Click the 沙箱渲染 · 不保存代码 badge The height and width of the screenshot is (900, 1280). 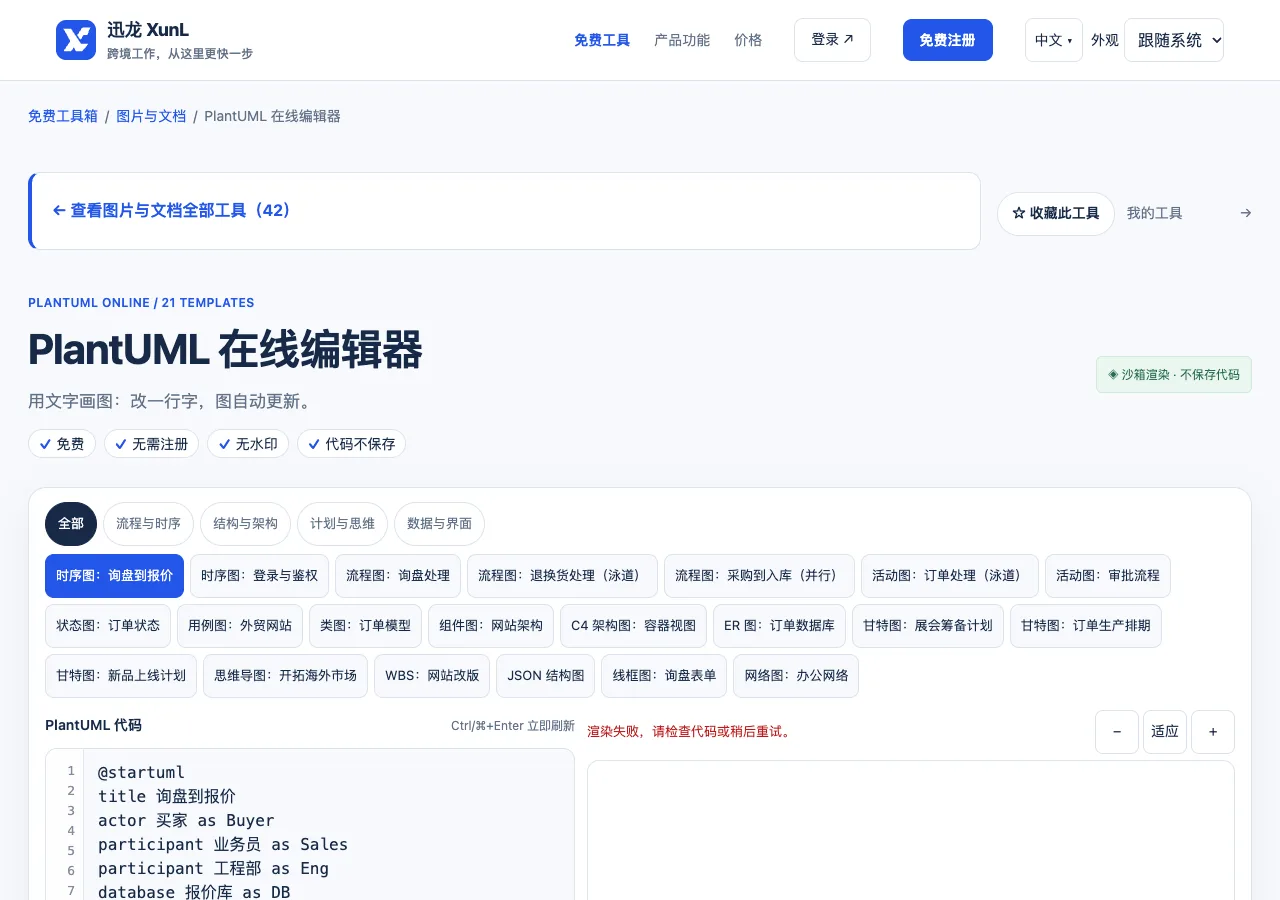1174,375
